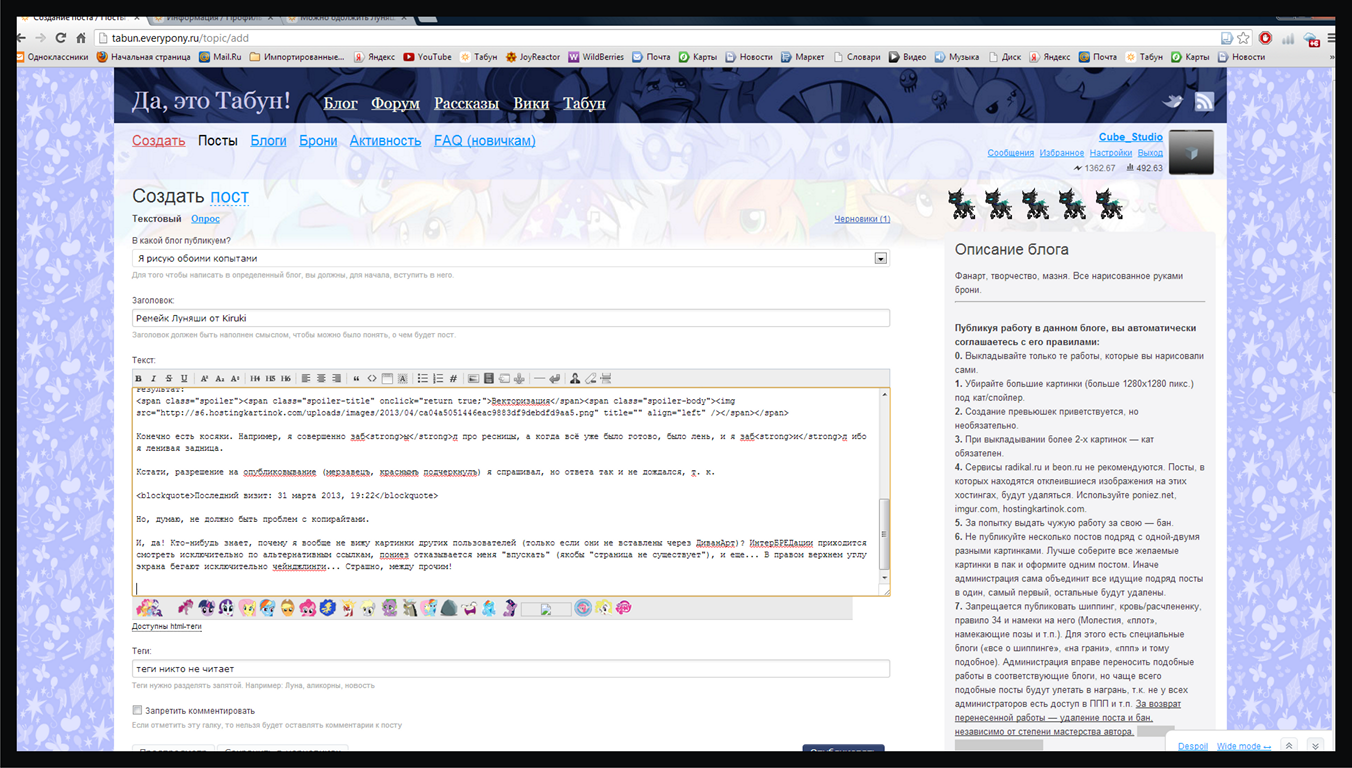Image resolution: width=1352 pixels, height=768 pixels.
Task: Insert H5 heading tag
Action: [270, 378]
